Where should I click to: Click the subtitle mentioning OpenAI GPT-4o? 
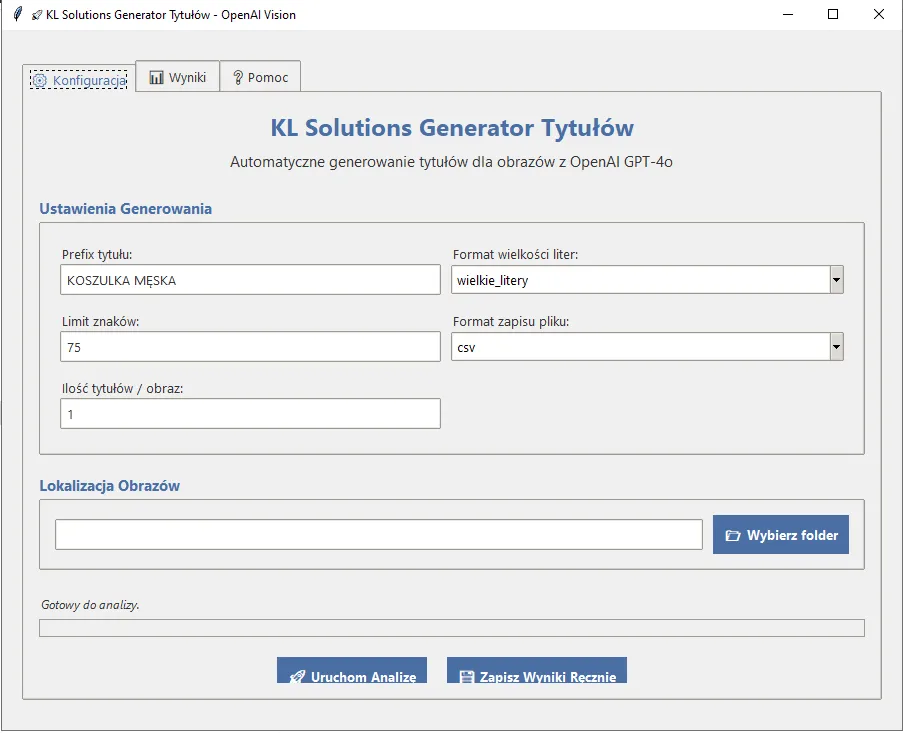[452, 162]
